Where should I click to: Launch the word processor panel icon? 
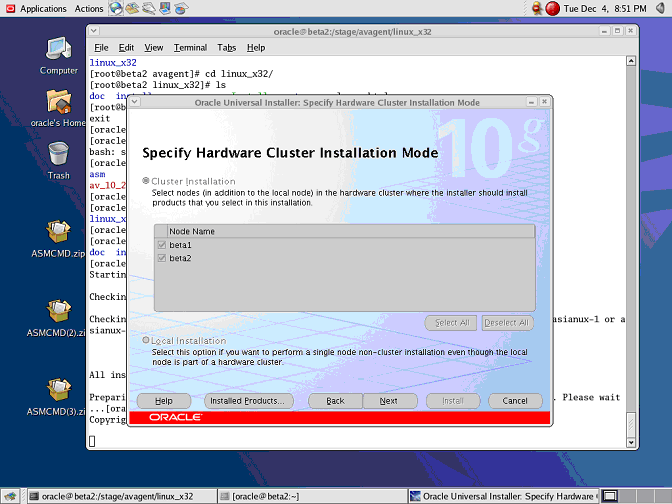148,8
